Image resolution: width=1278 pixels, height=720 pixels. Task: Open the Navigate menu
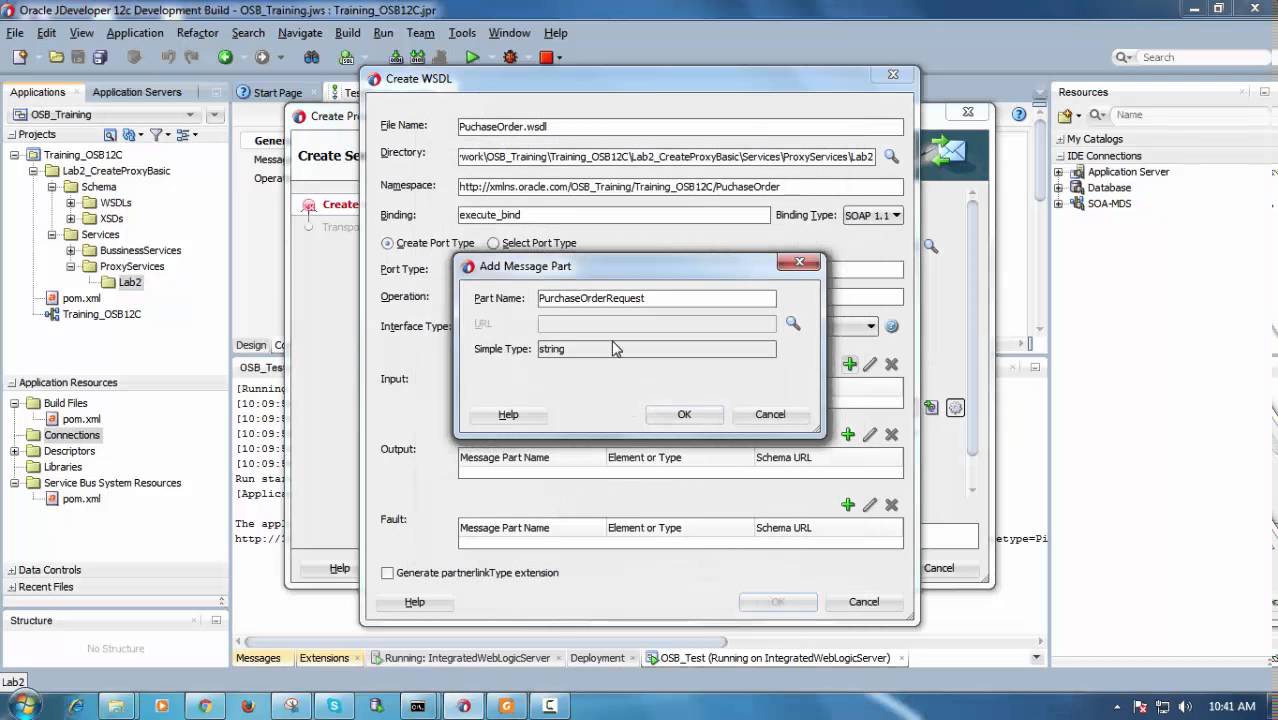coord(300,33)
